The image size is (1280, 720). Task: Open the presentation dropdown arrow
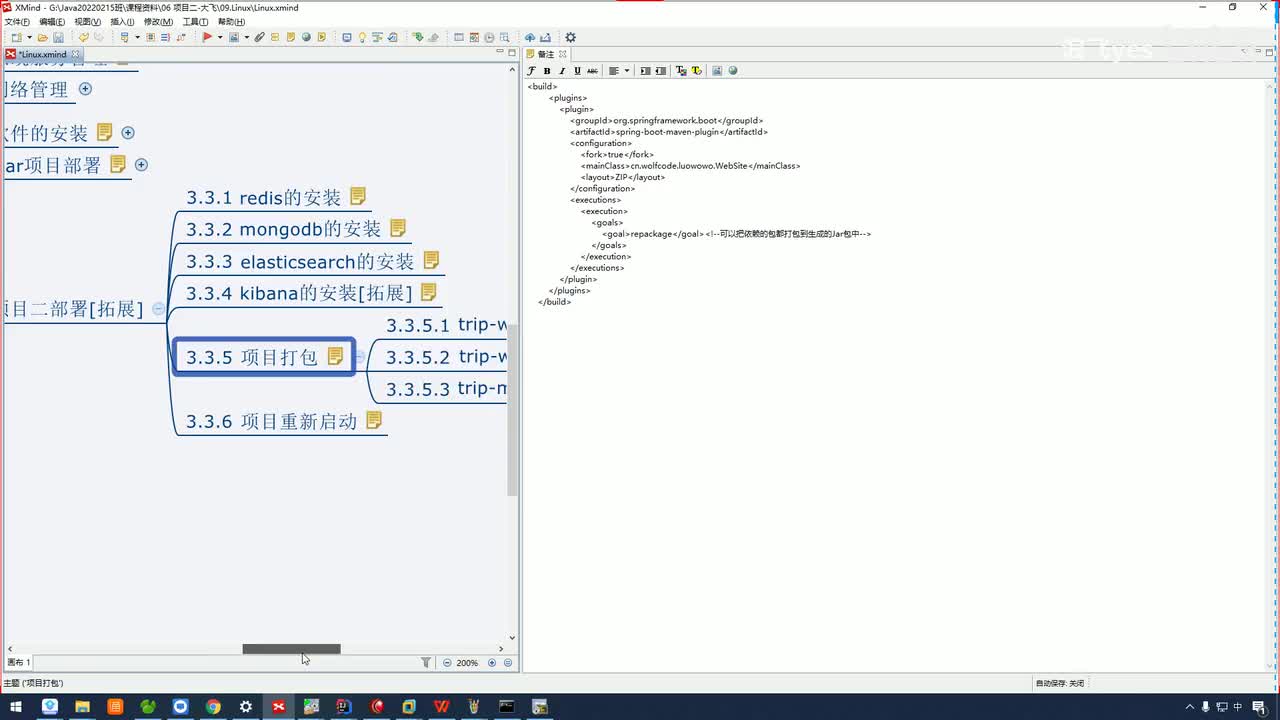219,38
